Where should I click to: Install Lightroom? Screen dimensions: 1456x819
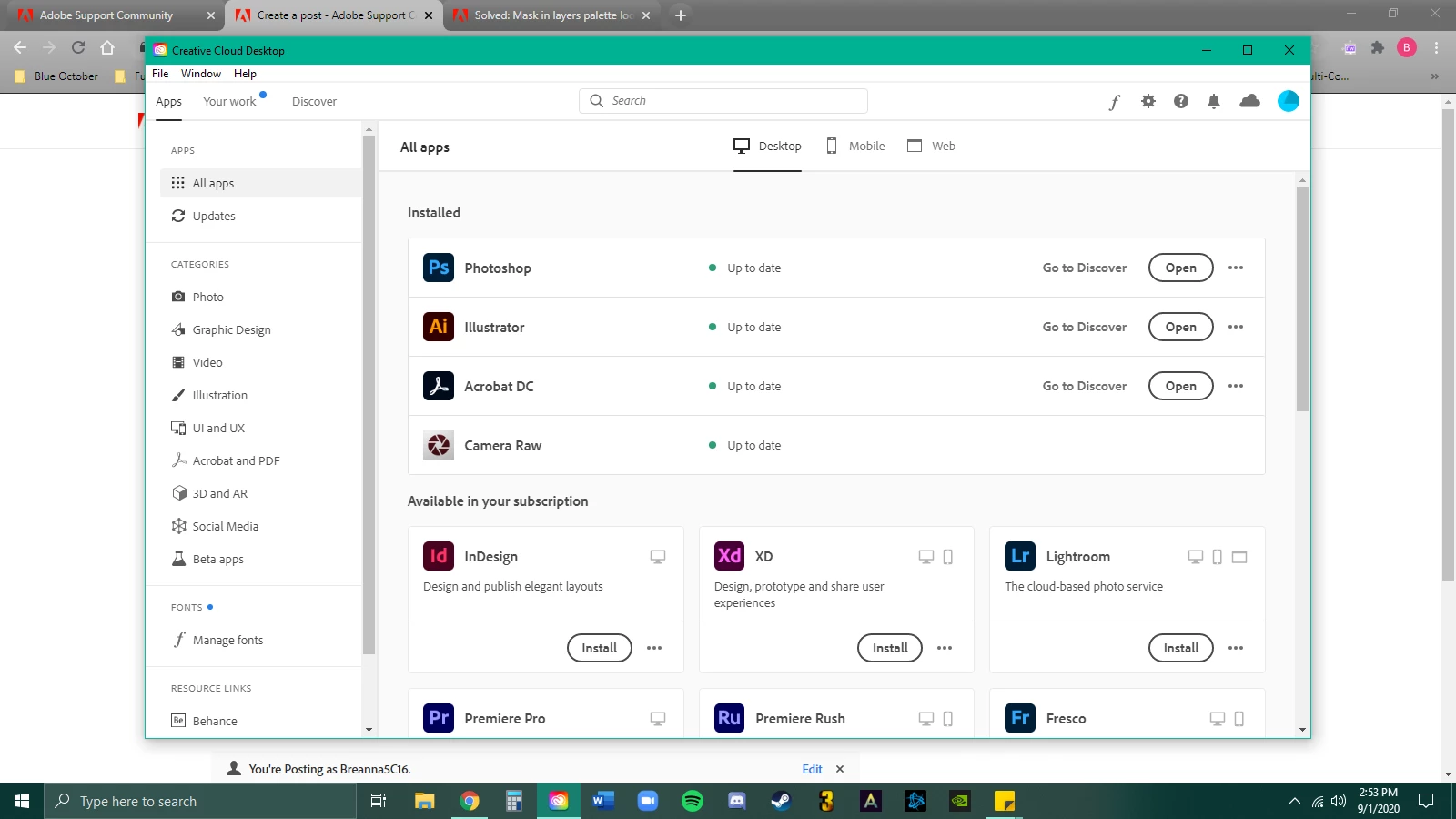point(1181,648)
